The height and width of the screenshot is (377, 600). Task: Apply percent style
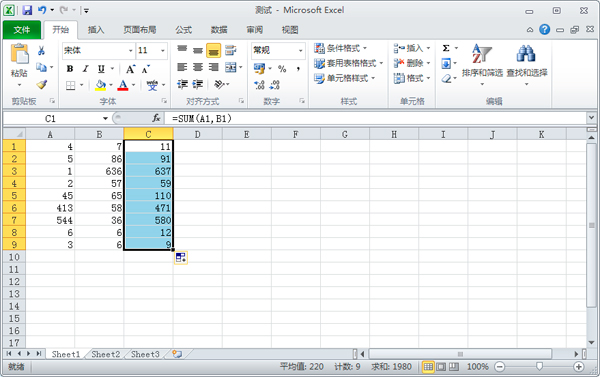click(282, 69)
